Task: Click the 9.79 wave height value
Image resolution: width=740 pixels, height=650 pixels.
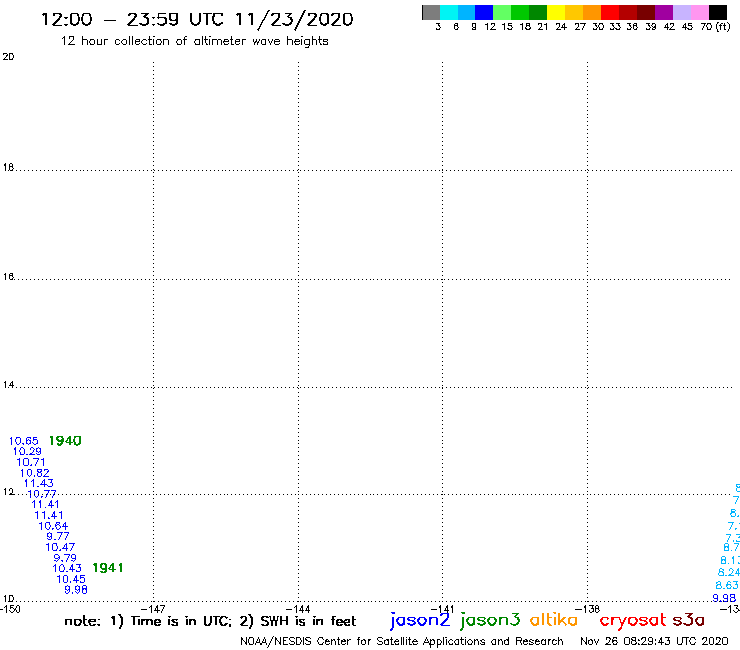Action: 65,558
